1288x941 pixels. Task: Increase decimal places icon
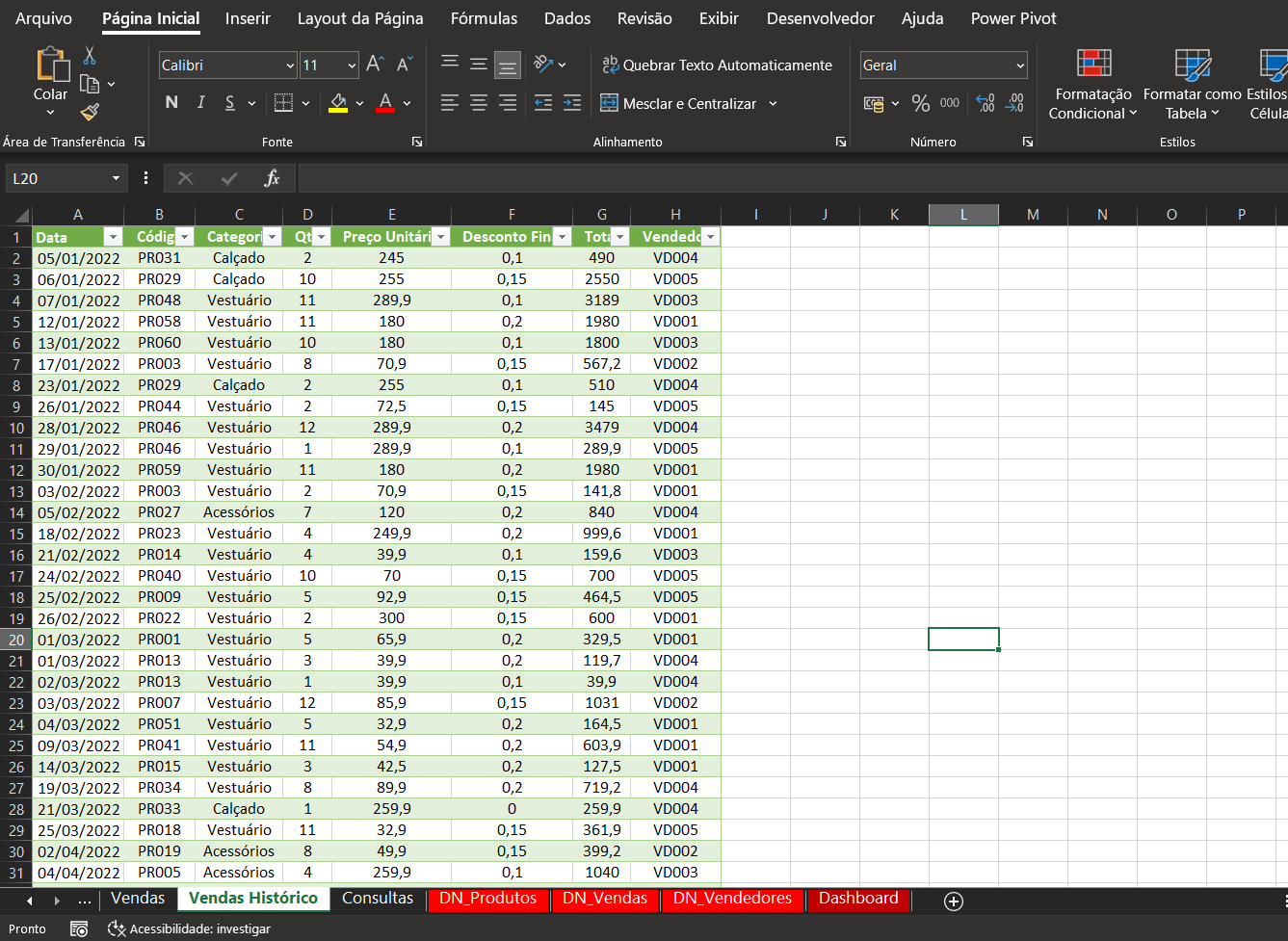point(986,103)
